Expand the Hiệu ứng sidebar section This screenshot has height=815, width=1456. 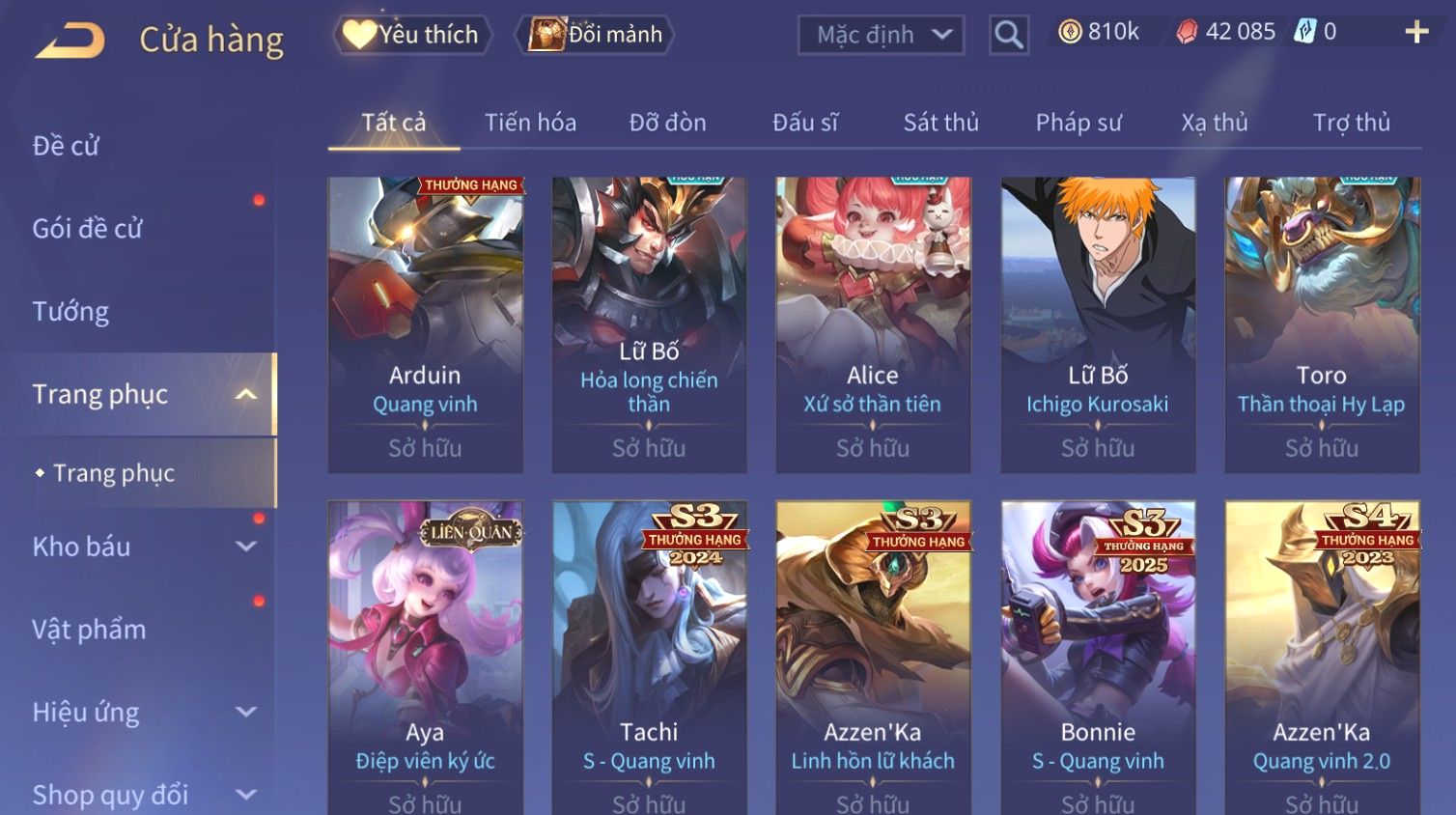point(246,713)
